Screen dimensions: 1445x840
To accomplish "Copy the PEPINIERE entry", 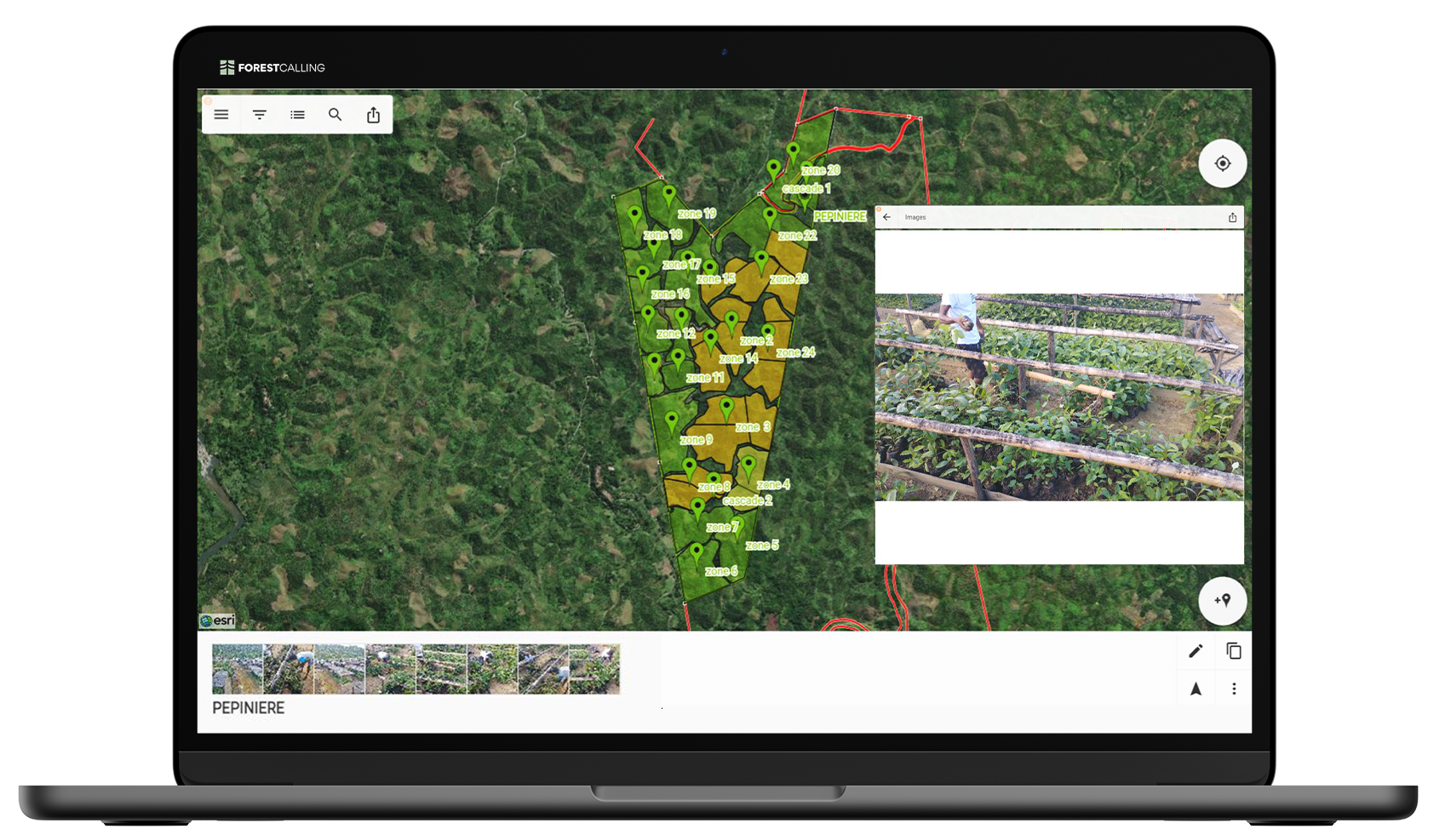I will [1233, 651].
